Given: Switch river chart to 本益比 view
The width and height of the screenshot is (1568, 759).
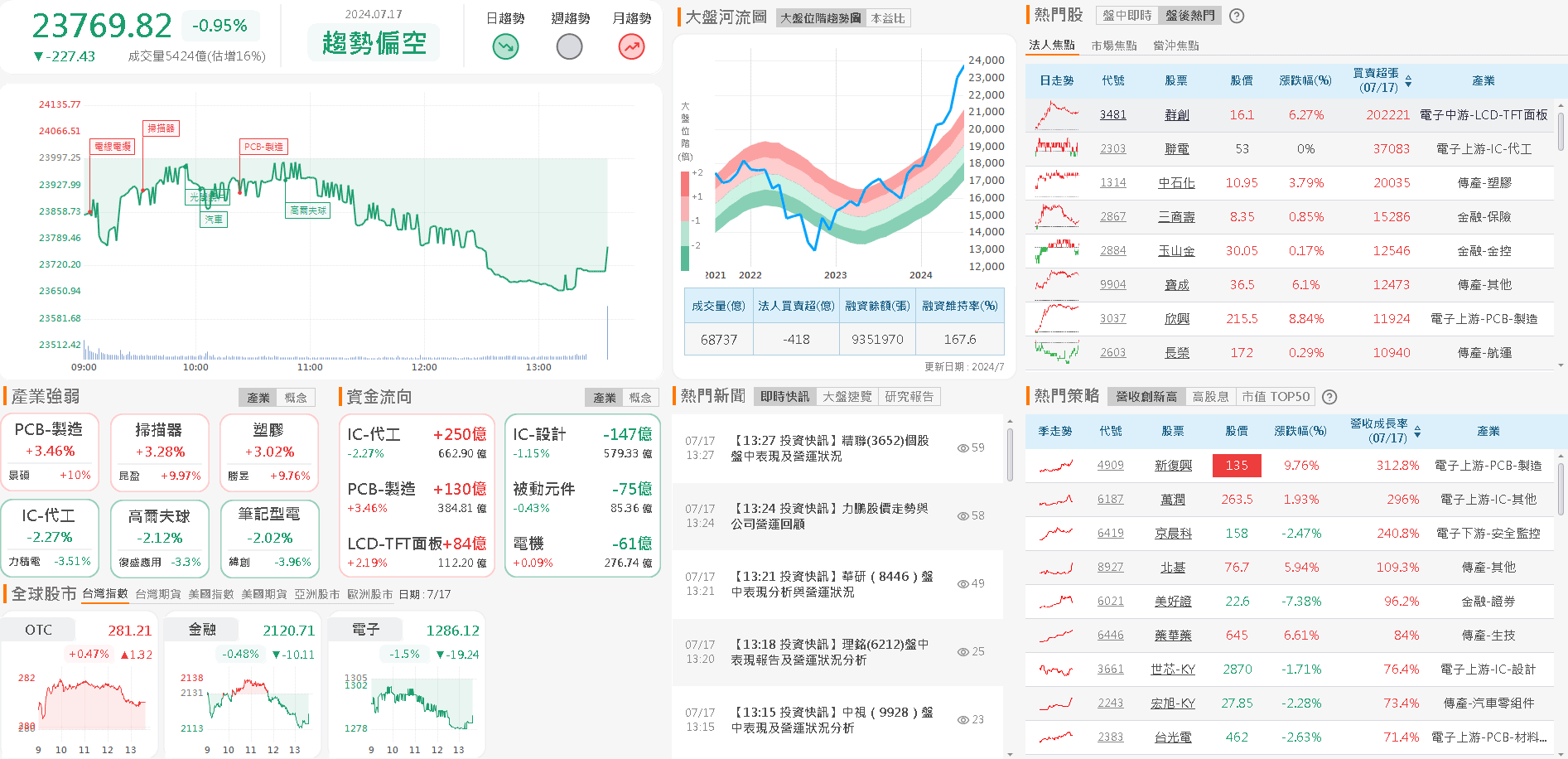Looking at the screenshot, I should tap(889, 17).
